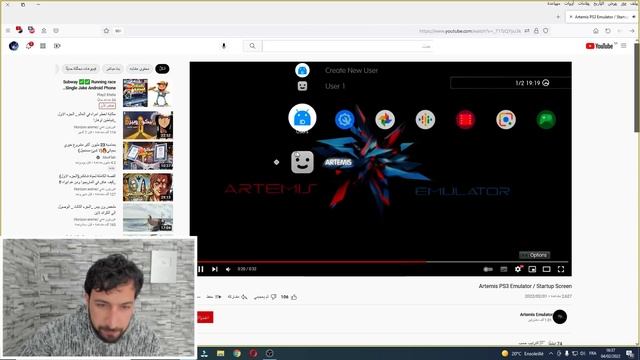
Task: Close the Artemis PS3 Emulator tab
Action: pyautogui.click(x=571, y=17)
